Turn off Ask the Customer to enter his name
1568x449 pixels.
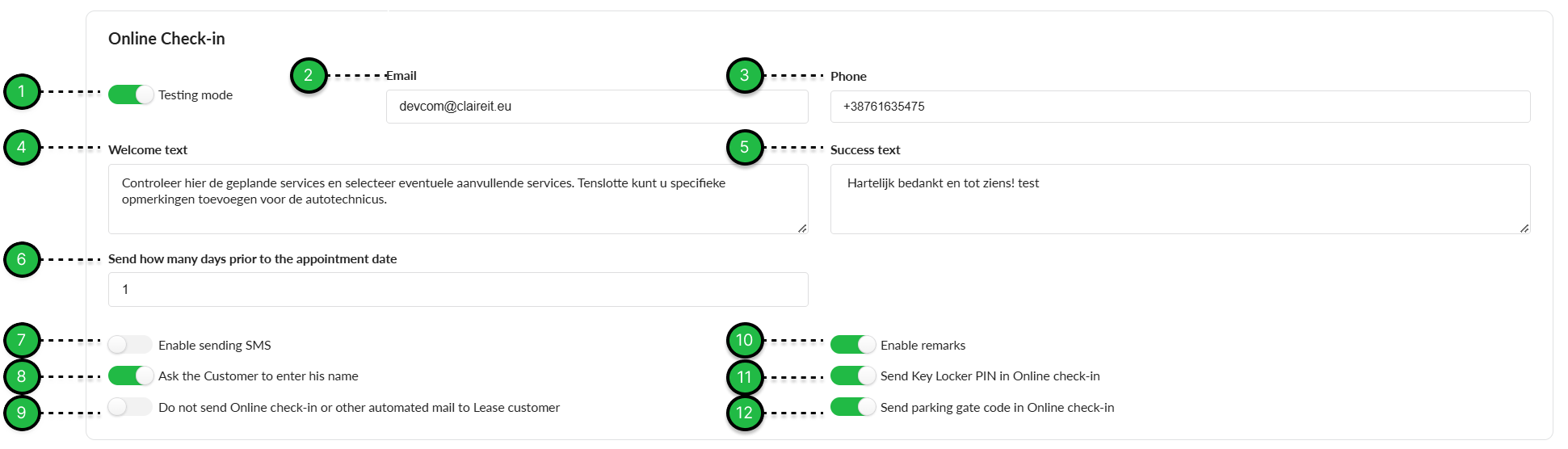pos(131,376)
